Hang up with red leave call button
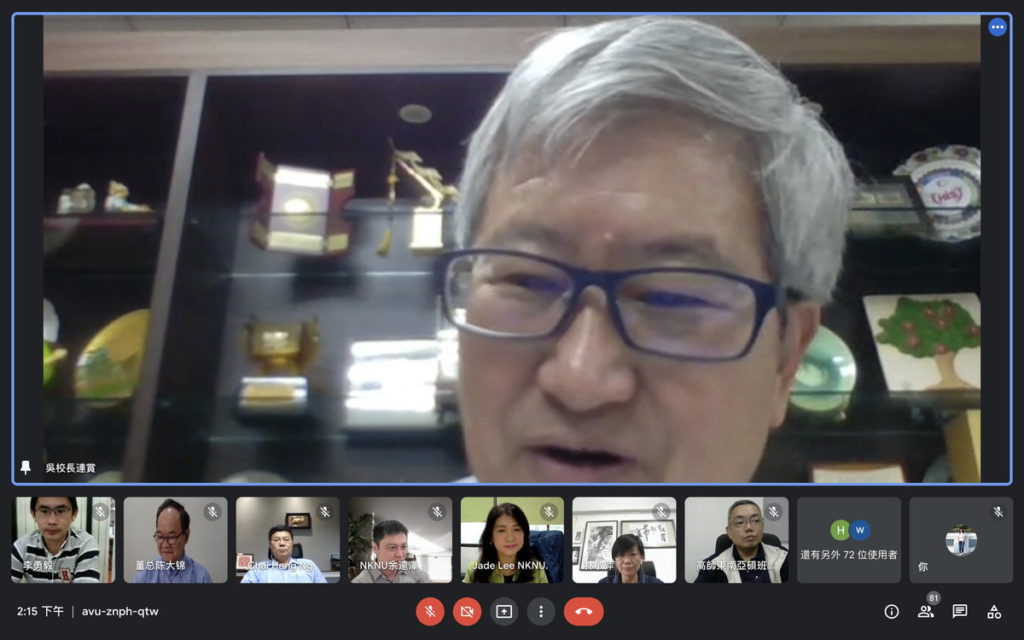1024x640 pixels. (584, 612)
